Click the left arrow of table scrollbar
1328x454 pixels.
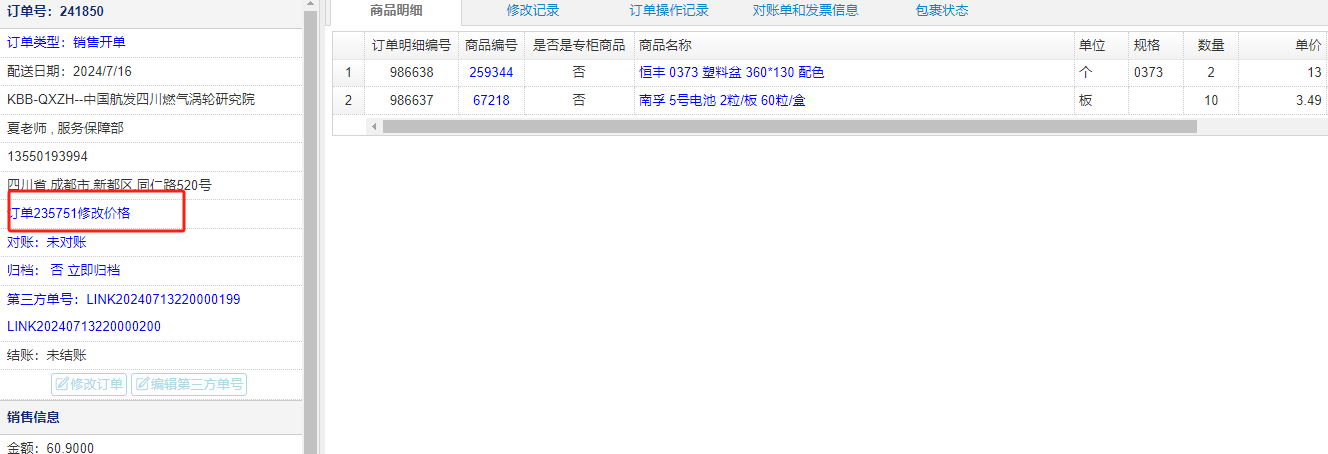point(375,127)
